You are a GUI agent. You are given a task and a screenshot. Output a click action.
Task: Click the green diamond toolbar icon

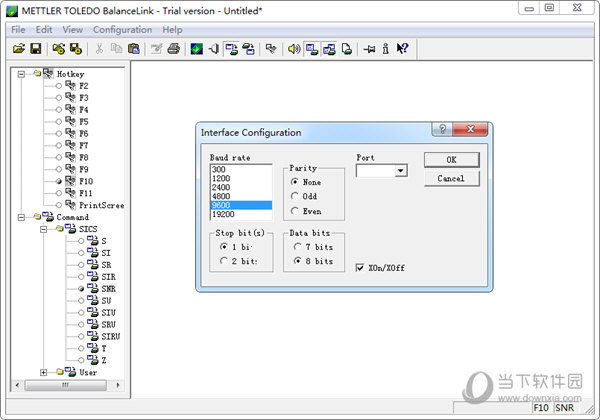tap(197, 49)
